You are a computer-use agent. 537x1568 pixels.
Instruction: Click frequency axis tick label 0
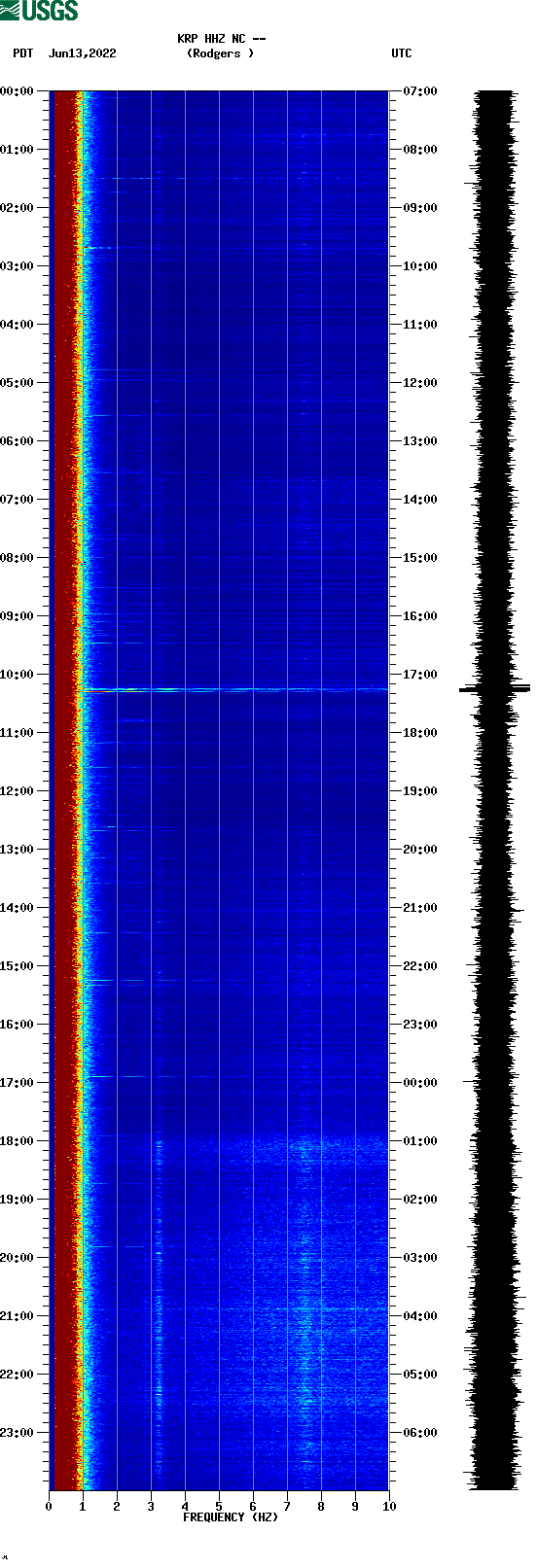(x=49, y=1507)
